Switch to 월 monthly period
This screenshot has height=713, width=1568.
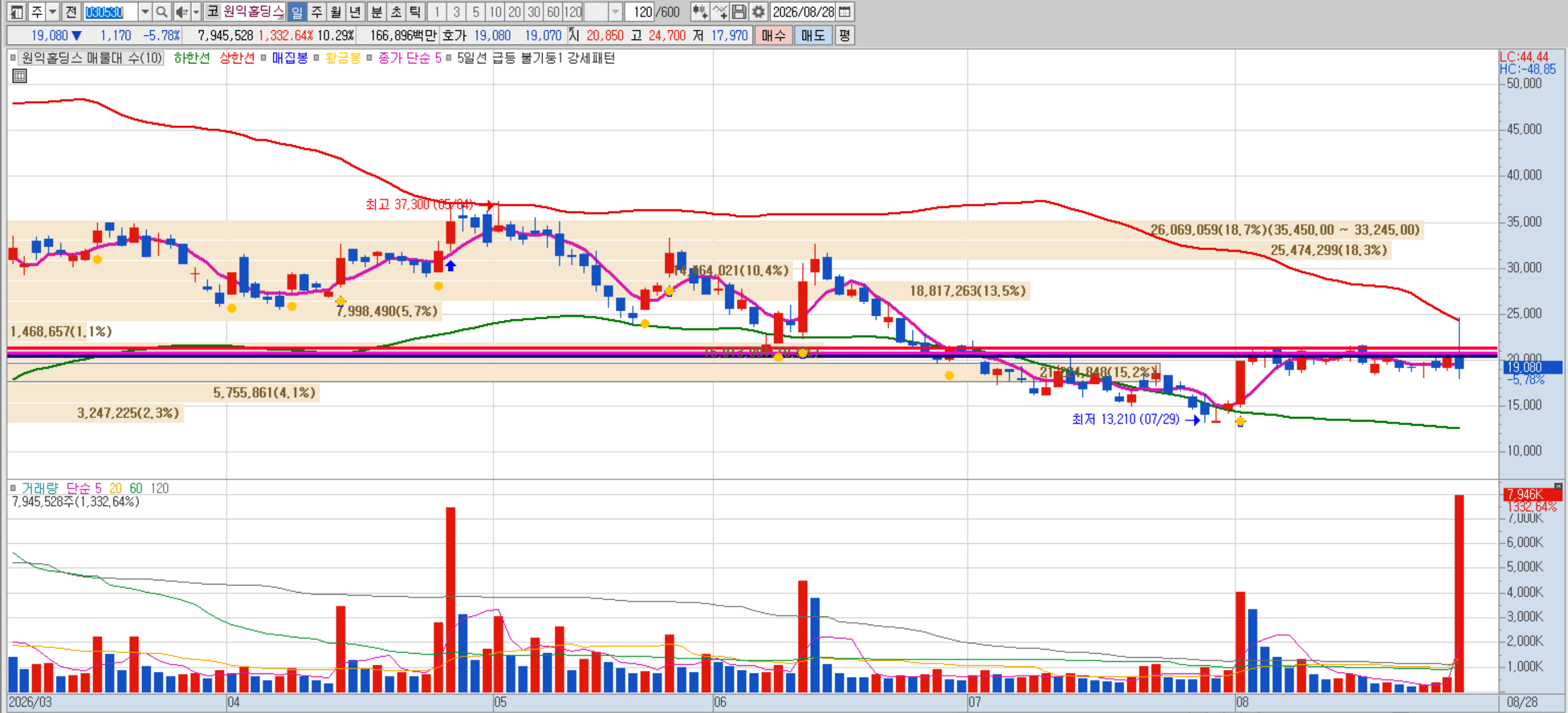(336, 12)
